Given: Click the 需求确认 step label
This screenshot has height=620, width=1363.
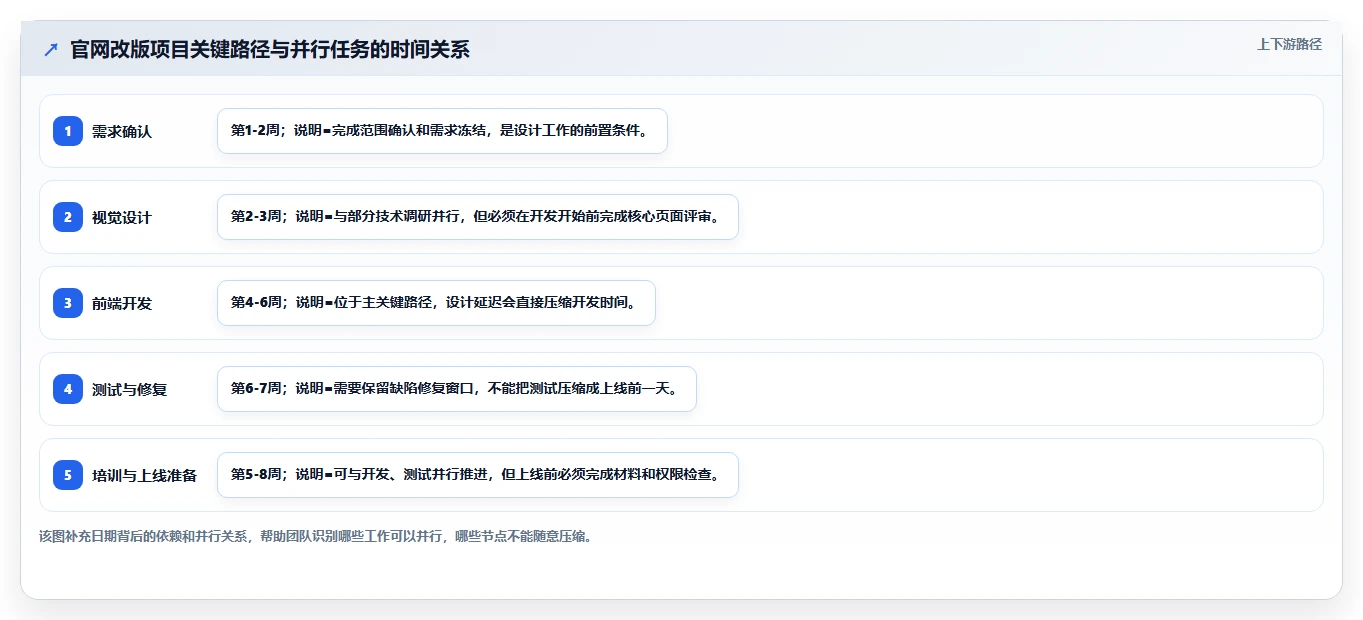Looking at the screenshot, I should pos(122,131).
